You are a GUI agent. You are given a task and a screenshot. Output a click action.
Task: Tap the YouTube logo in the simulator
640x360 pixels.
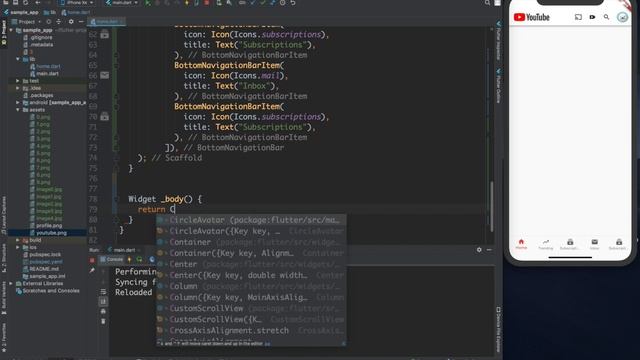[531, 17]
